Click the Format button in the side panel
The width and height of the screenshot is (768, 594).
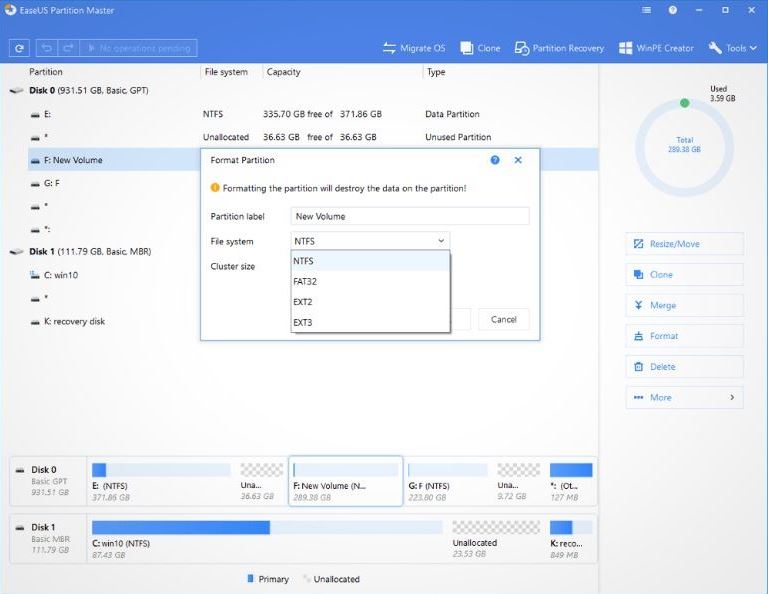[x=684, y=336]
